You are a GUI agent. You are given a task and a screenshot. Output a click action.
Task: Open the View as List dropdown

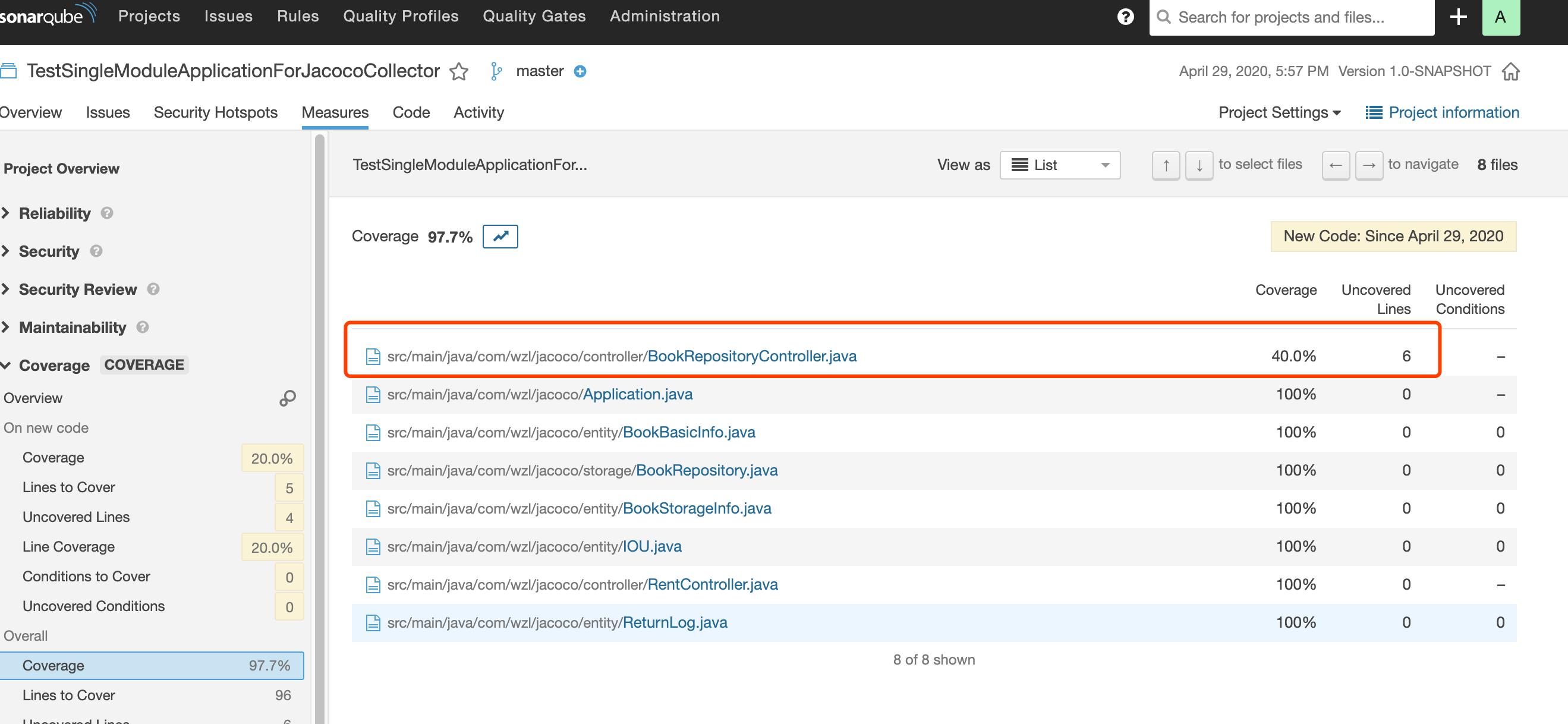coord(1060,165)
